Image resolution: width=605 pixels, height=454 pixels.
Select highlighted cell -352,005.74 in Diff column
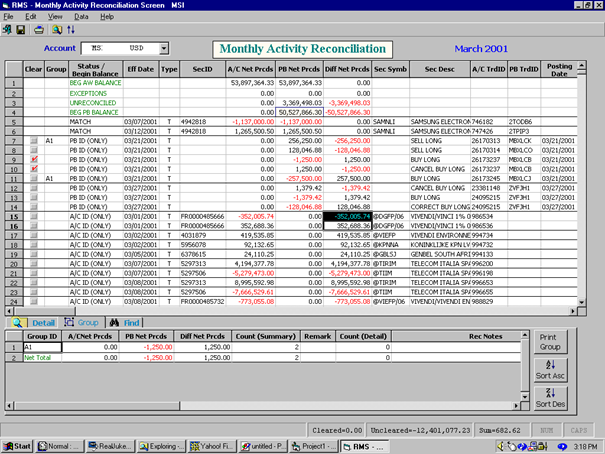[x=347, y=216]
